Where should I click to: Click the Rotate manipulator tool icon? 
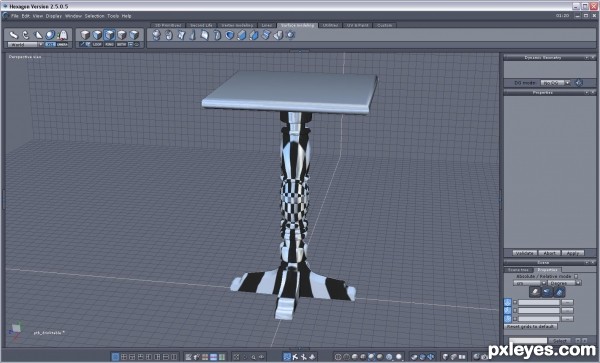[26, 35]
